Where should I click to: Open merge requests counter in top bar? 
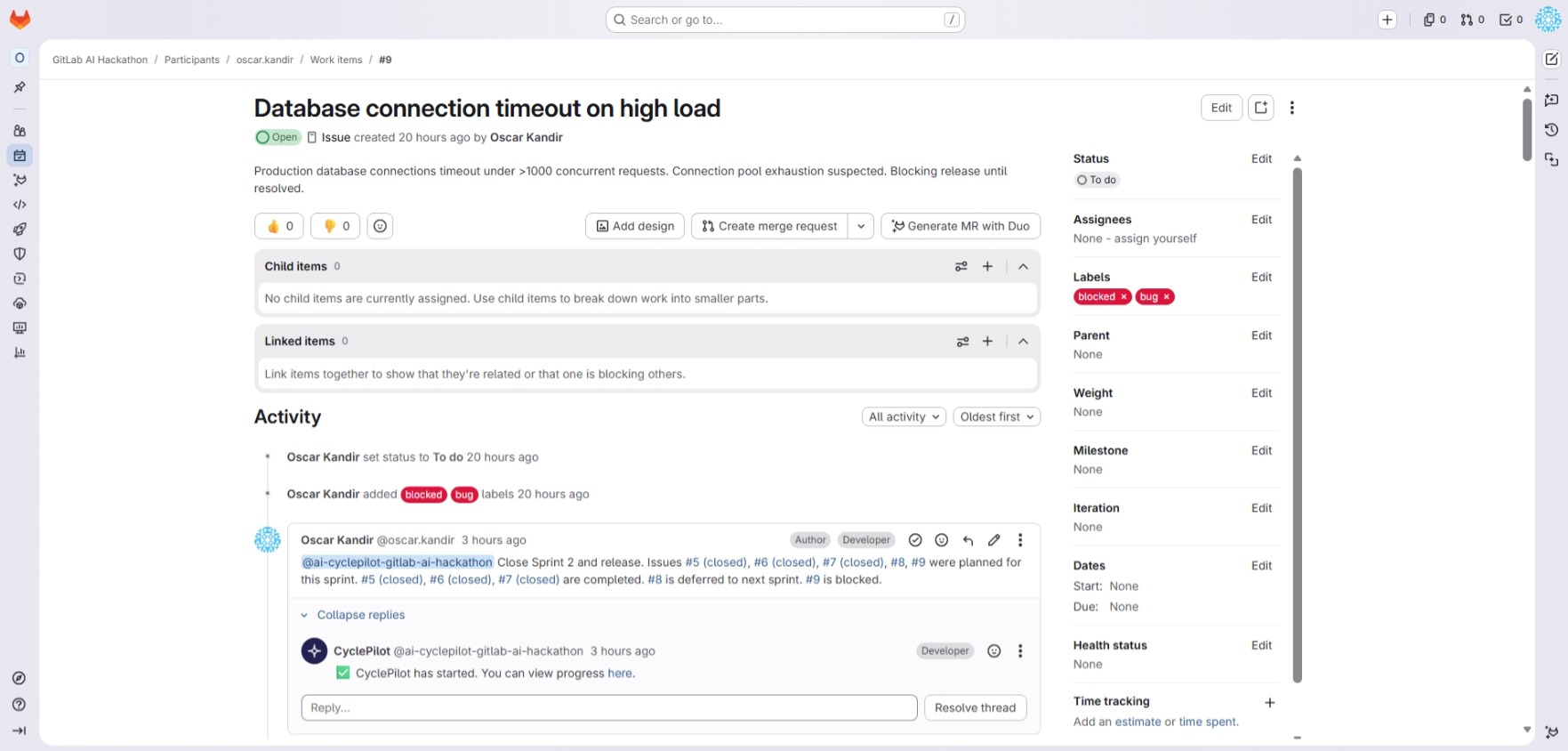(1472, 20)
